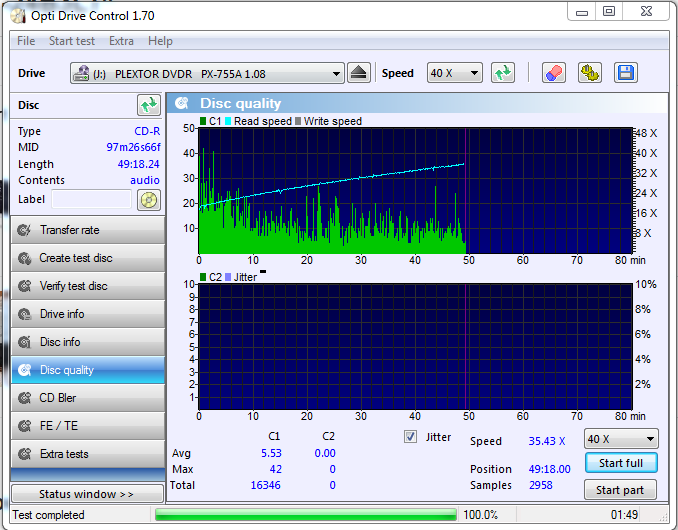Open options via the yellow gears icon
This screenshot has width=678, height=530.
[589, 73]
